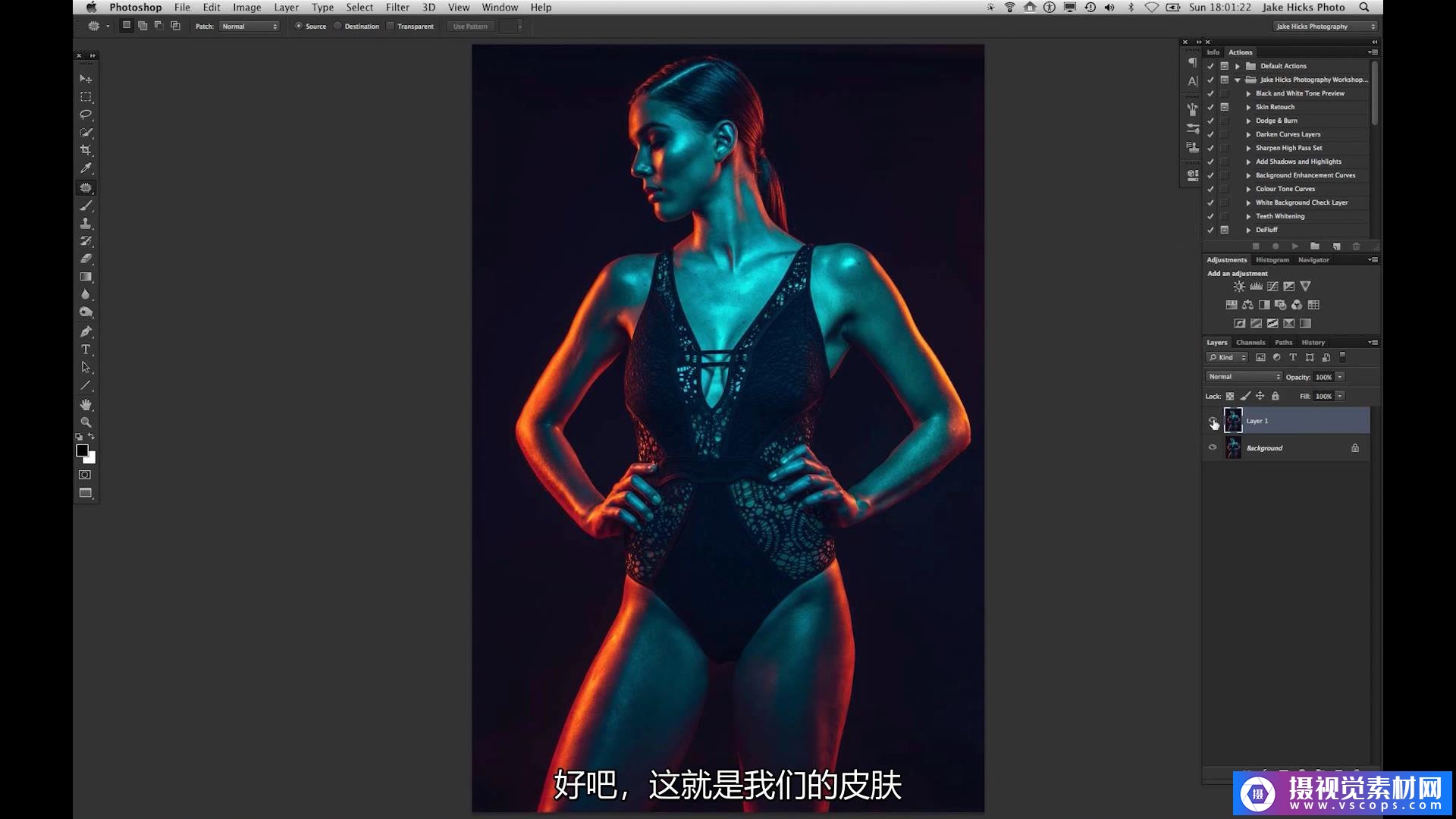This screenshot has width=1456, height=819.
Task: Select the Eyedropper tool
Action: pos(86,168)
